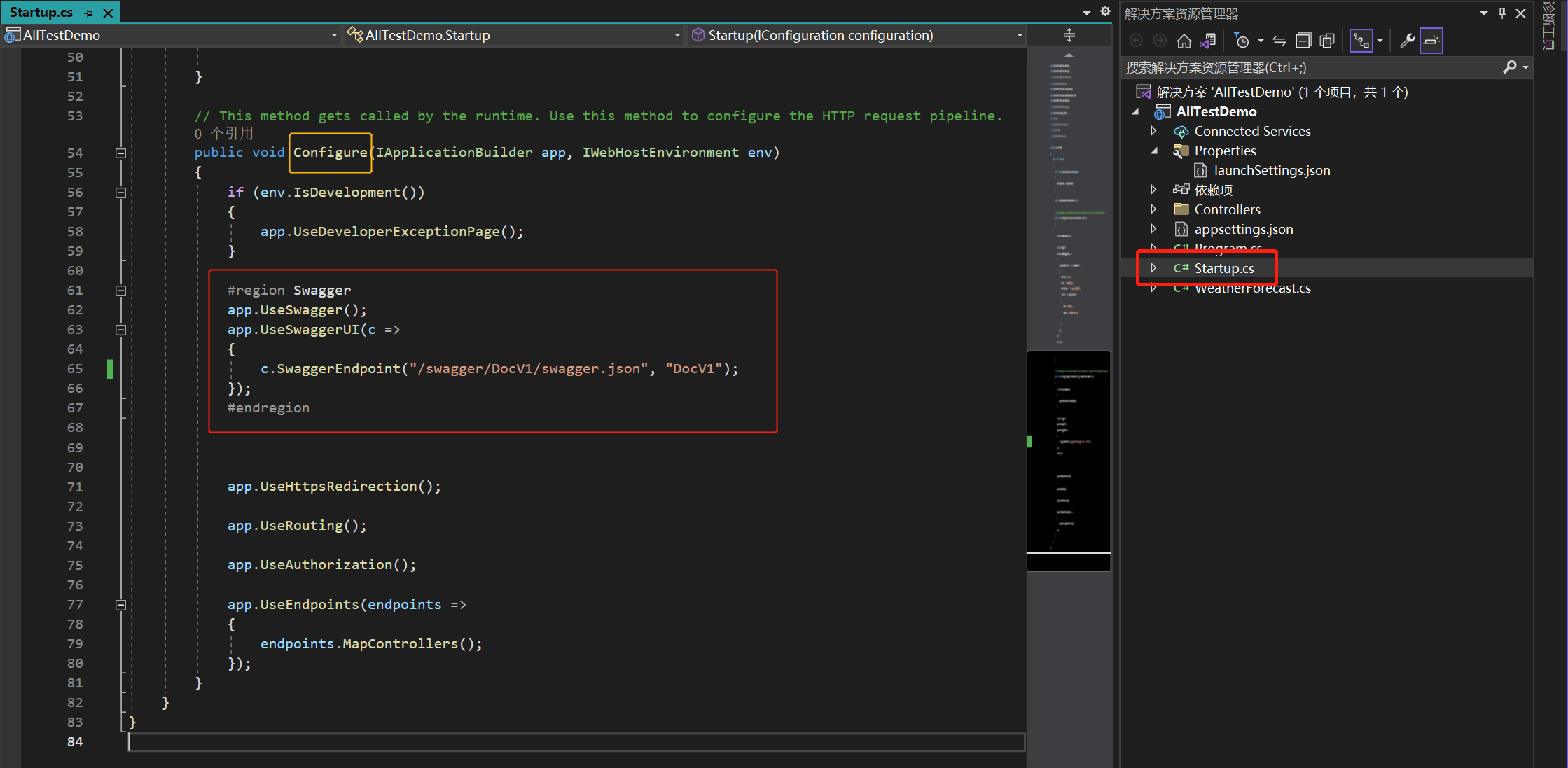Open file nesting settings dropdown arrow
The width and height of the screenshot is (1568, 768).
click(1380, 41)
